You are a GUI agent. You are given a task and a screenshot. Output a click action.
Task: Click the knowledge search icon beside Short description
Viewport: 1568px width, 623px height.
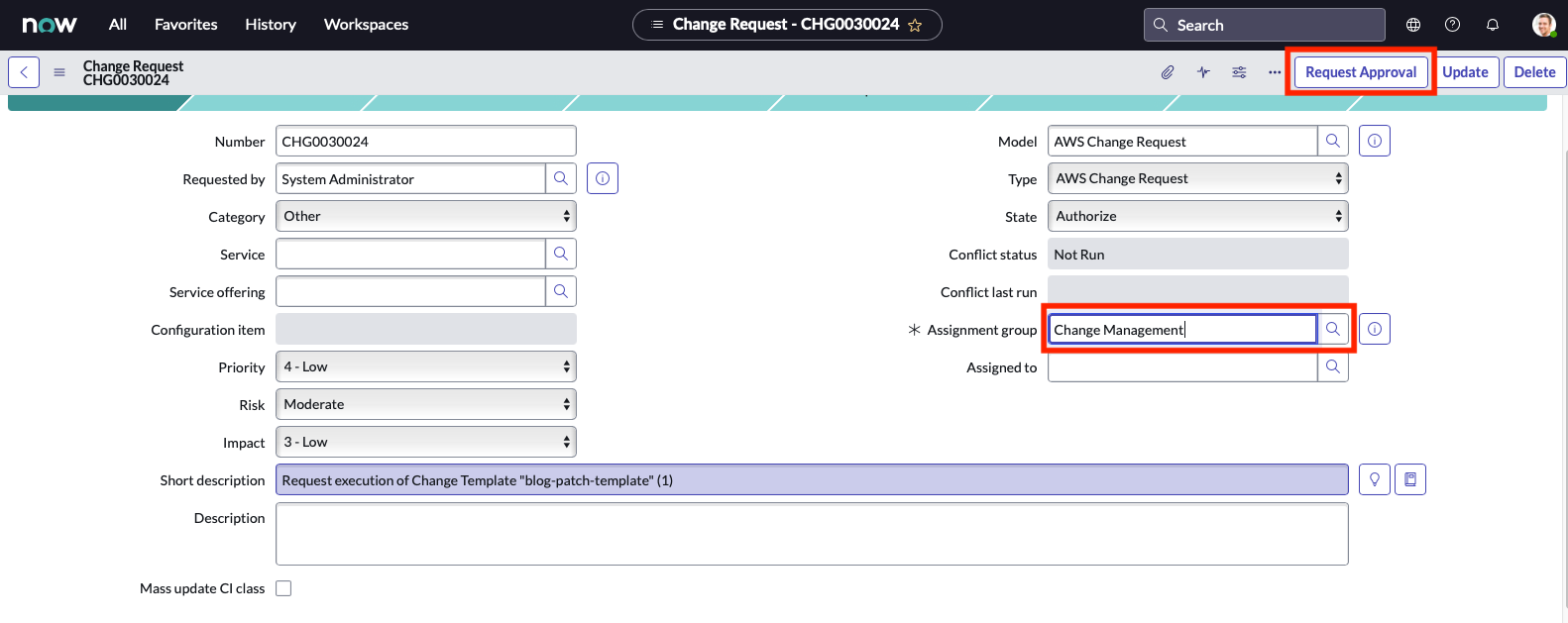(1410, 479)
